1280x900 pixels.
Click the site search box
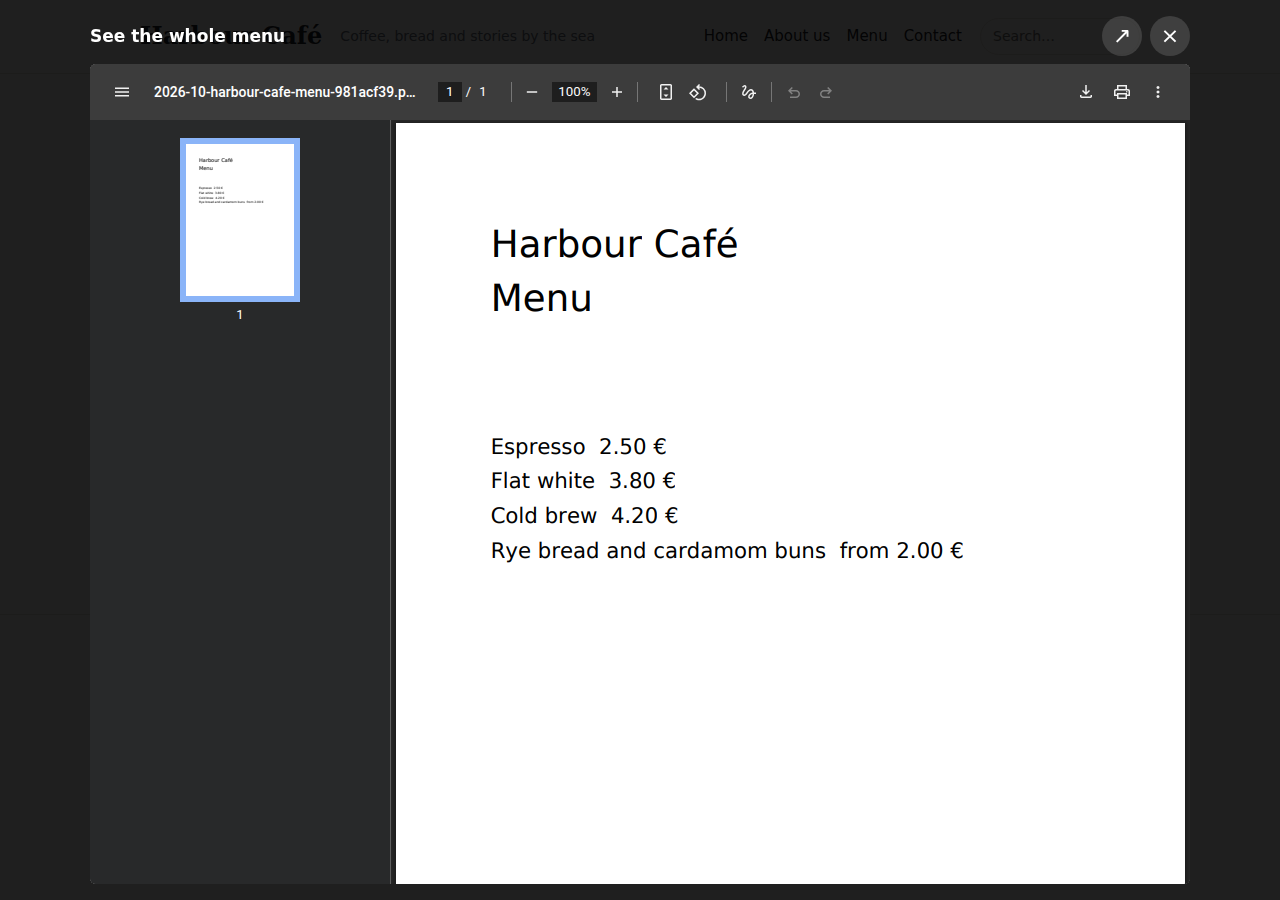click(1036, 36)
